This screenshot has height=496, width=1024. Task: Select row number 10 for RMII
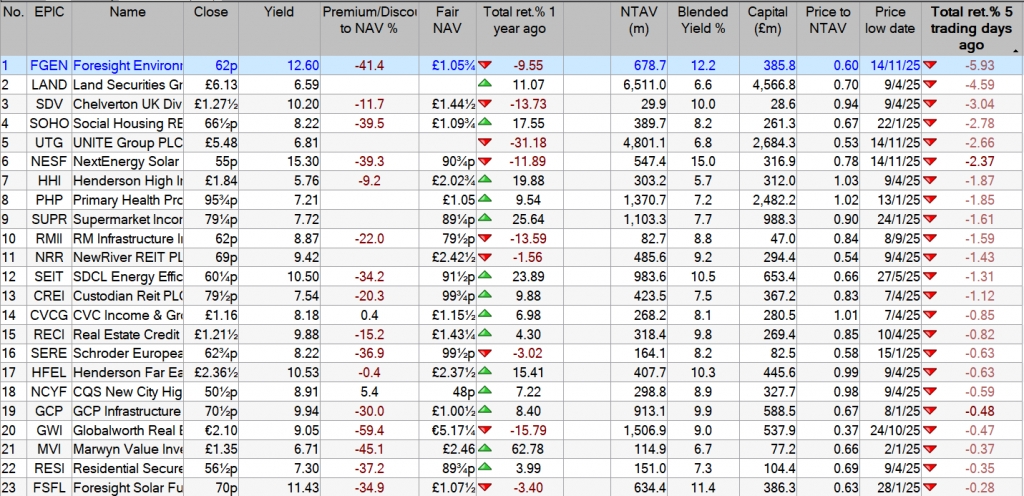[x=11, y=238]
